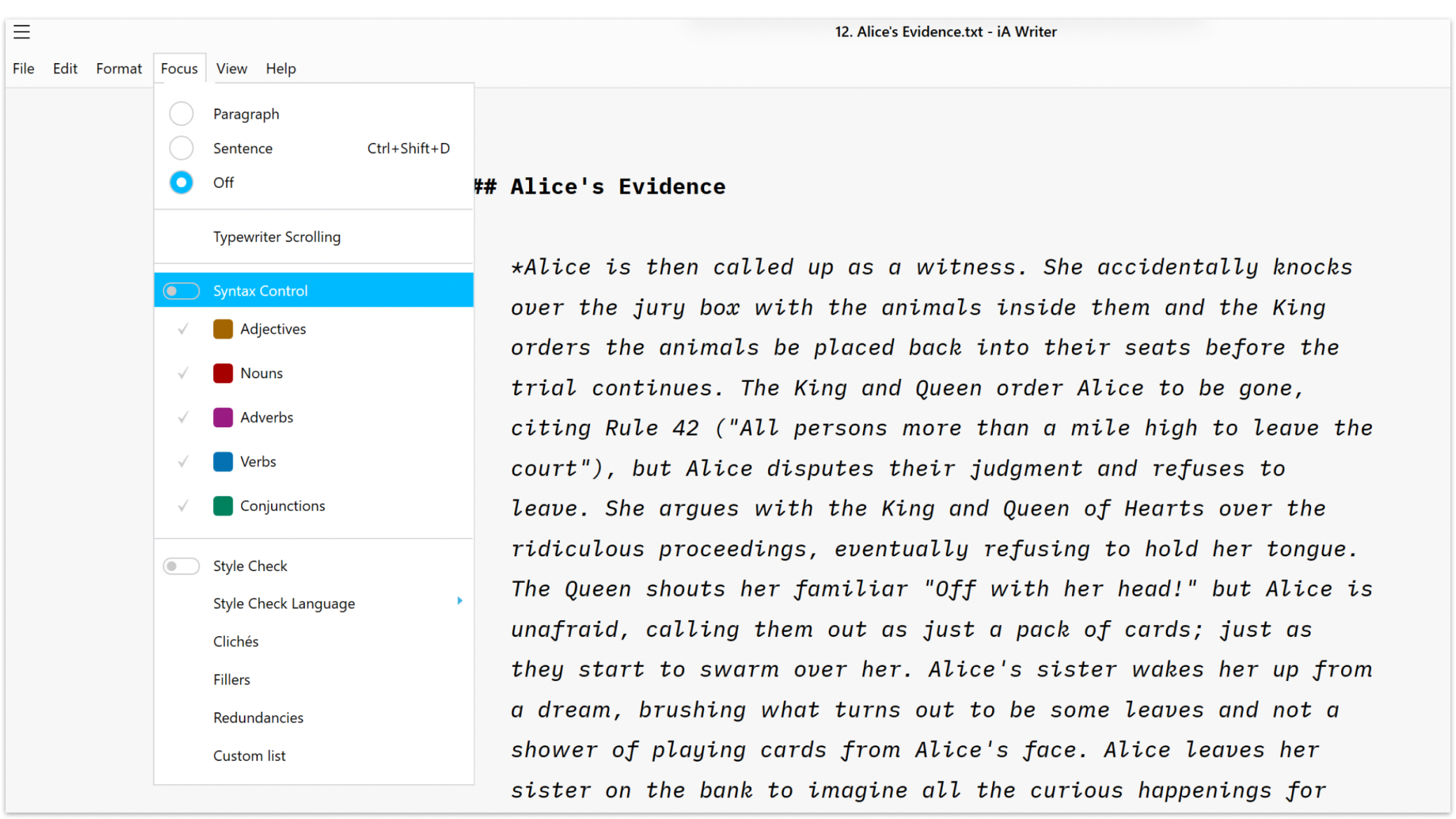
Task: Select the Sentence focus radio button
Action: tap(181, 148)
